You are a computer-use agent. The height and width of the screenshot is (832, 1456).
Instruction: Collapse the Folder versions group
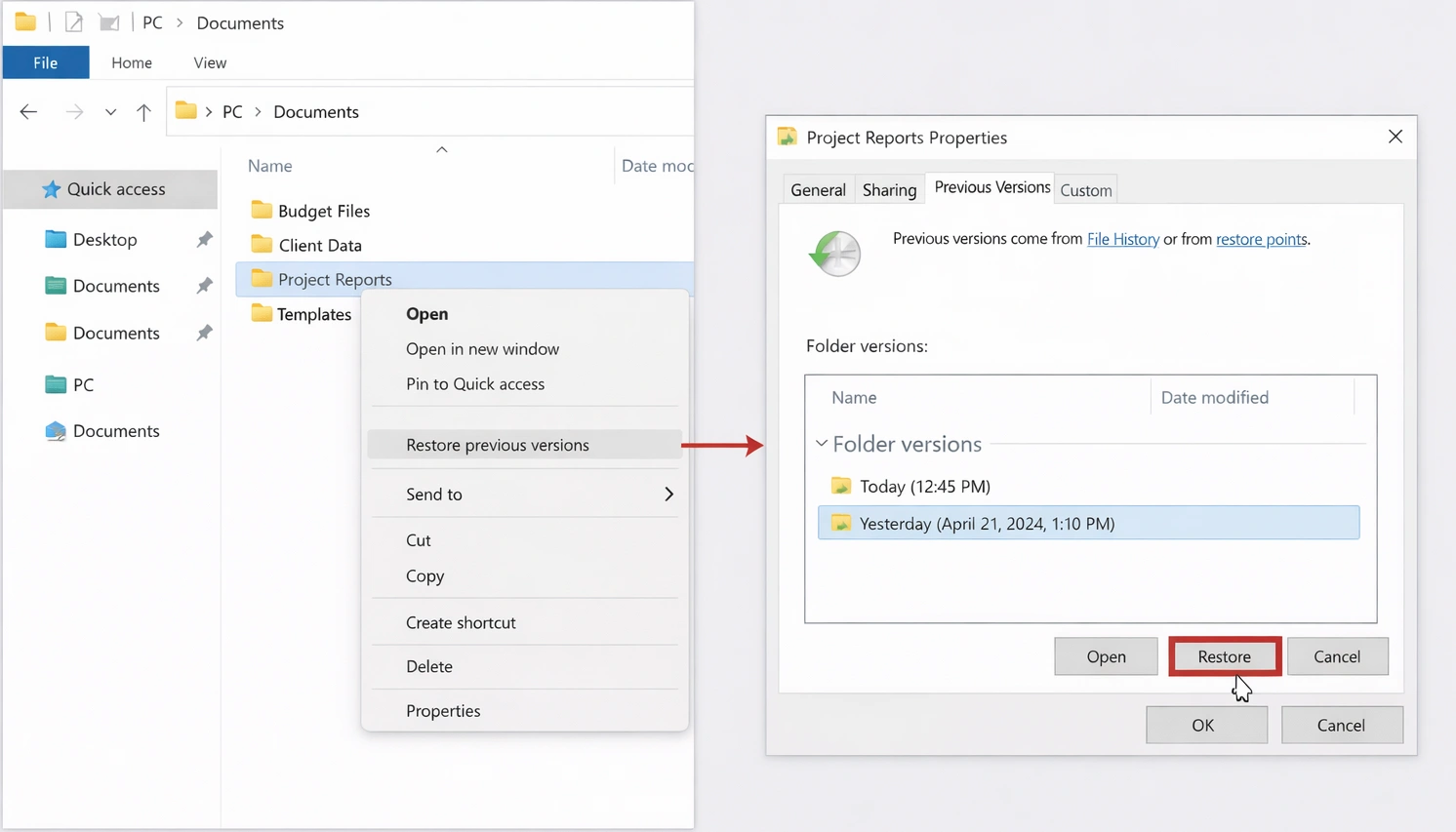[822, 444]
